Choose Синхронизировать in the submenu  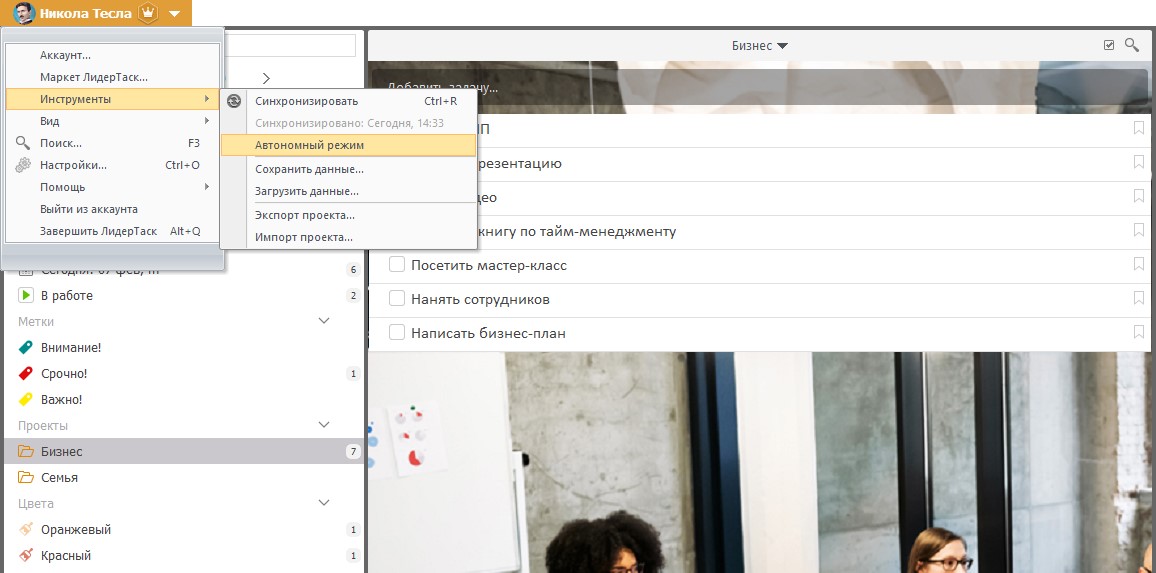pos(348,101)
